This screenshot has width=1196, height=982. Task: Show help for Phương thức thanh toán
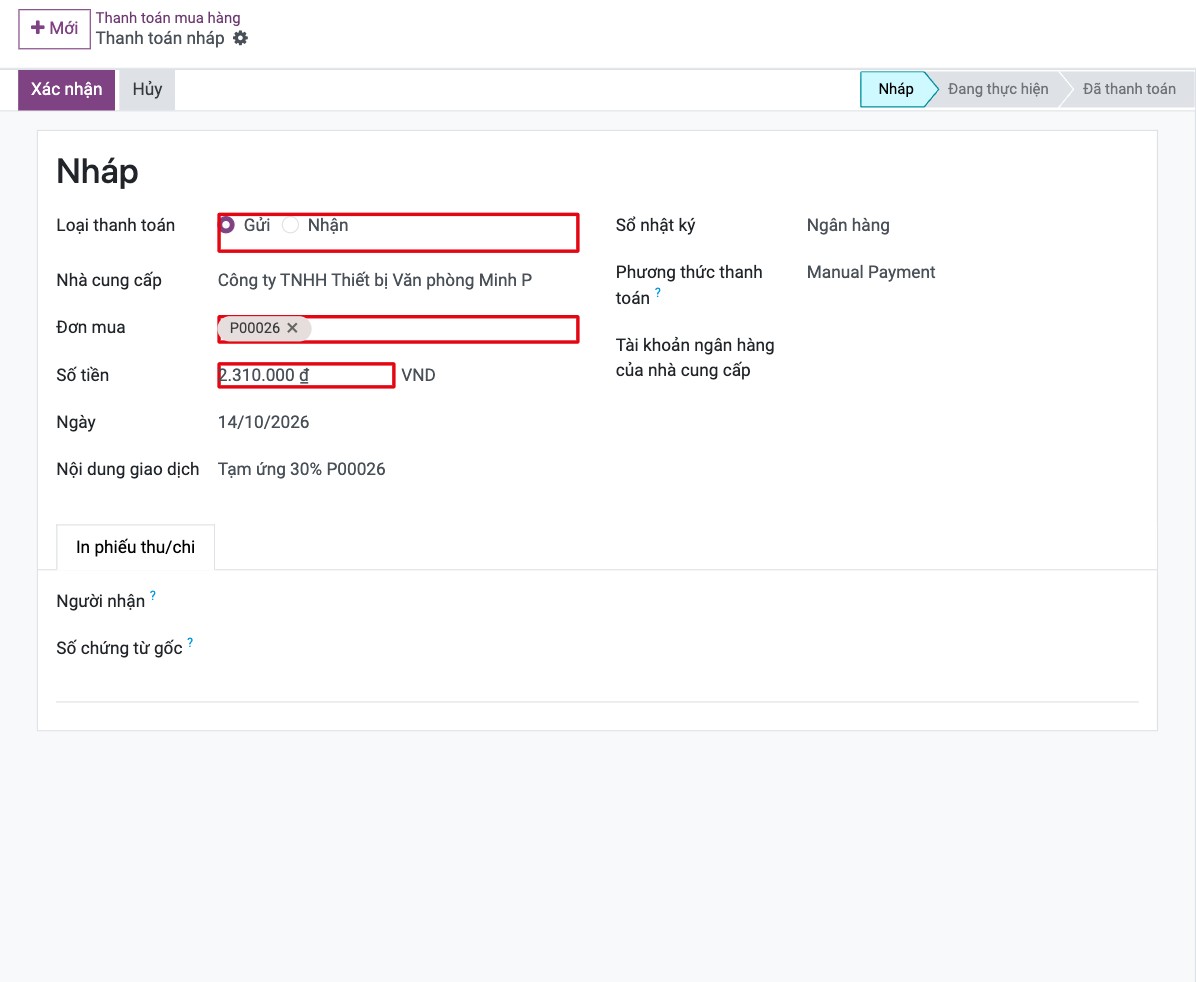657,292
